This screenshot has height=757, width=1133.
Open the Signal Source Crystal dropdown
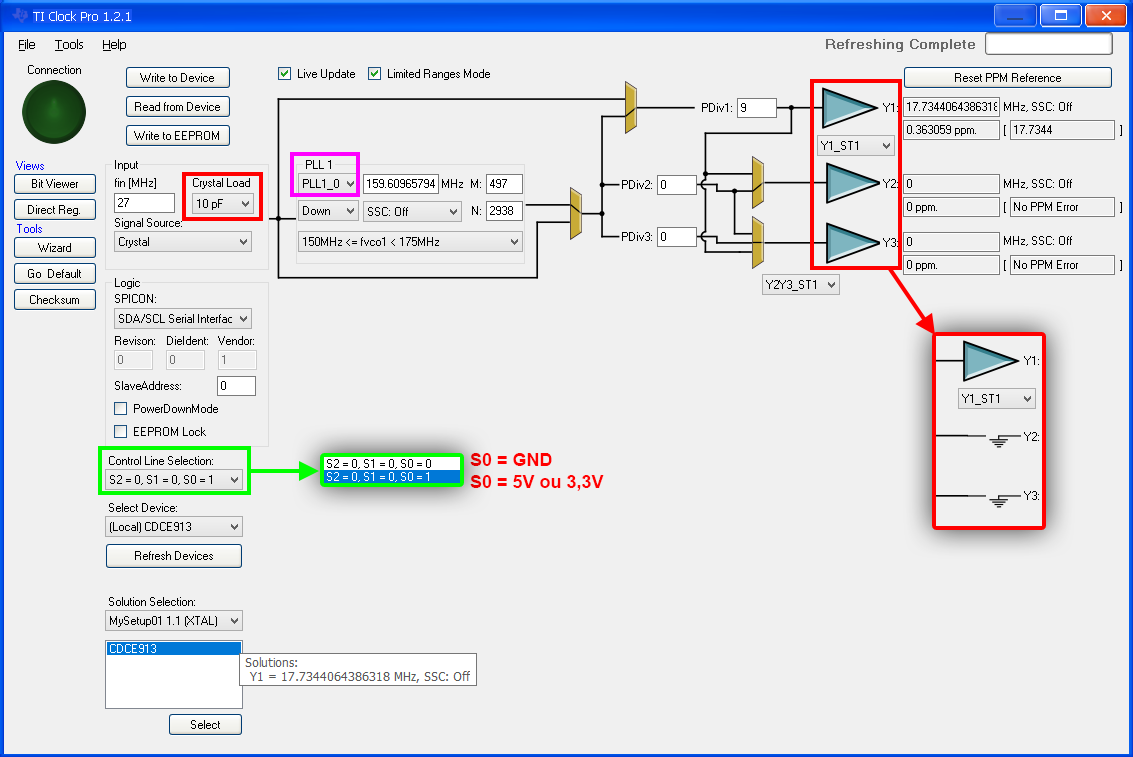point(183,242)
